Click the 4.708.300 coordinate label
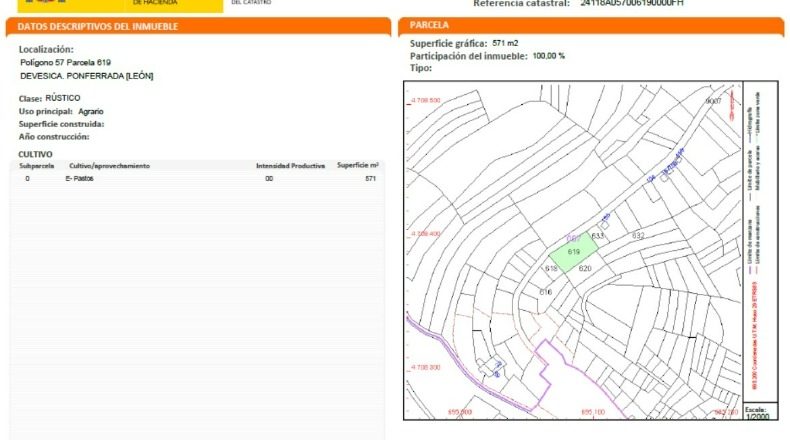The height and width of the screenshot is (440, 790). (425, 367)
